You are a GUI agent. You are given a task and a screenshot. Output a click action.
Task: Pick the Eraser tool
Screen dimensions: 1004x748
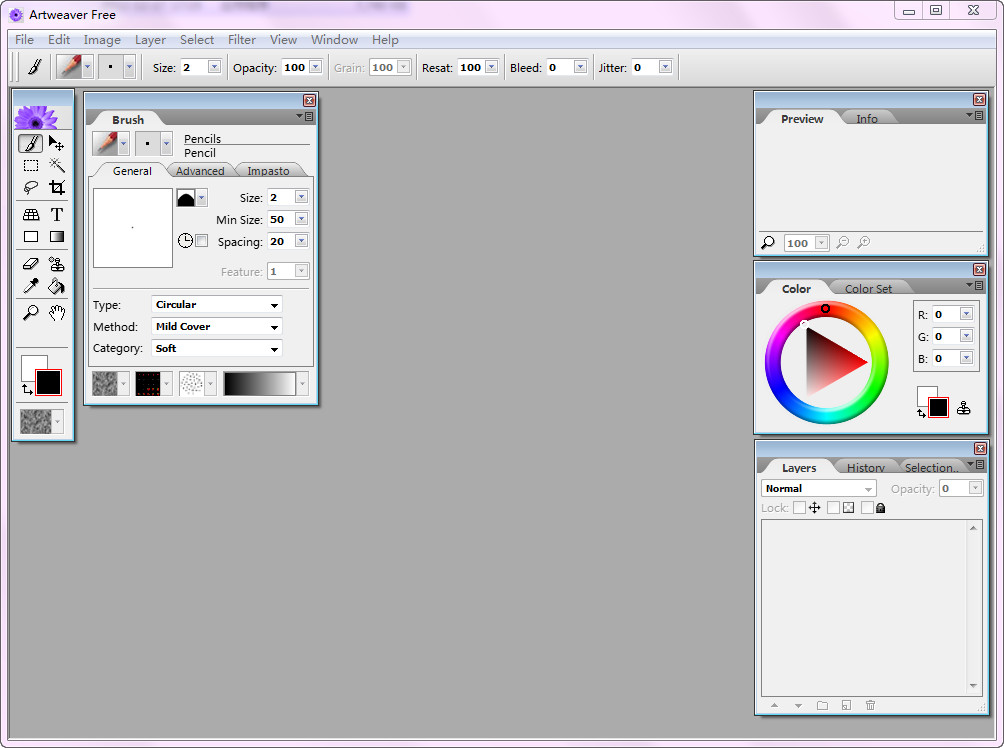(x=31, y=264)
